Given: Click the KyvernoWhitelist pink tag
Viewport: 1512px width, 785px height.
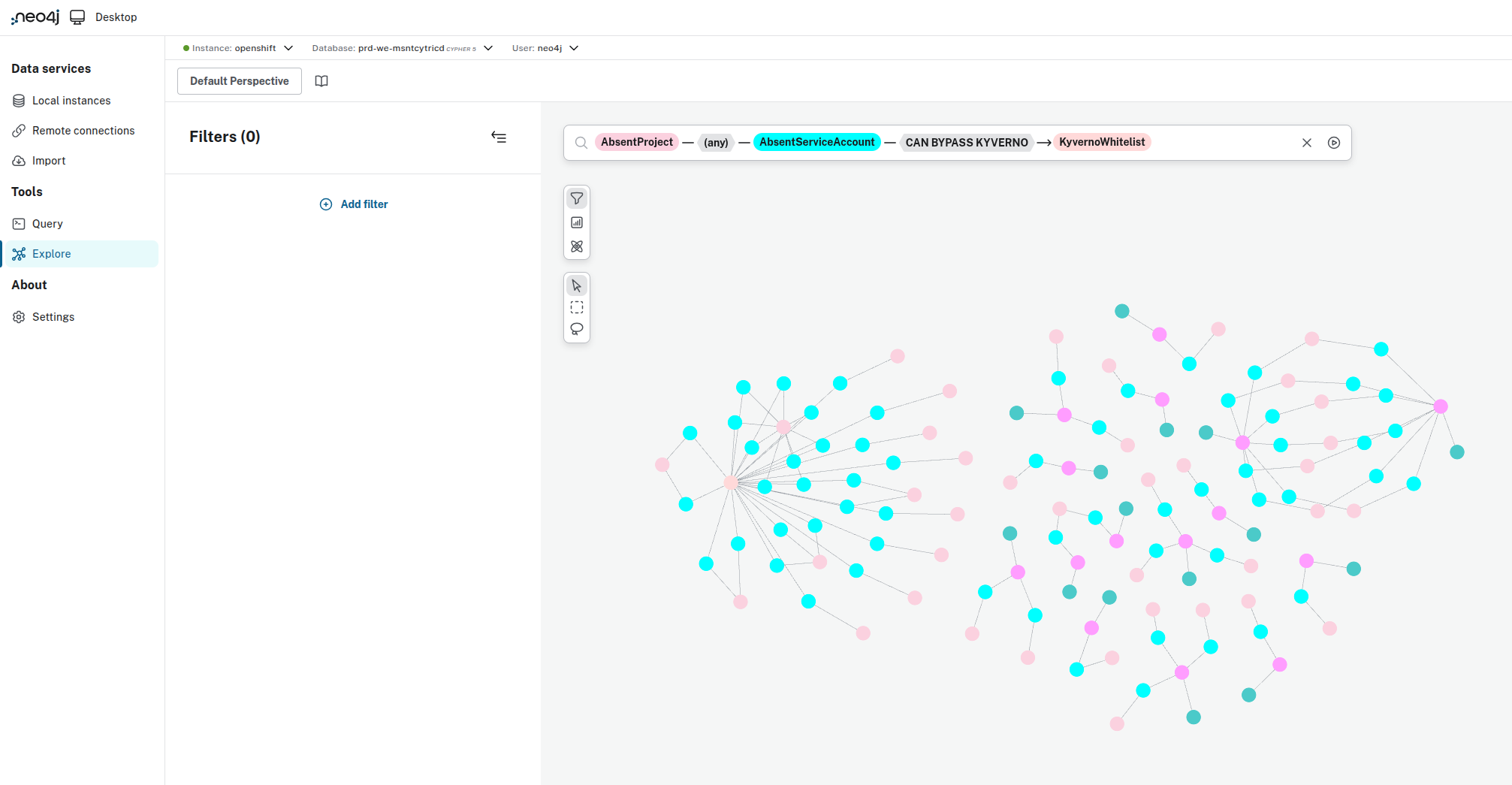Looking at the screenshot, I should (1102, 142).
